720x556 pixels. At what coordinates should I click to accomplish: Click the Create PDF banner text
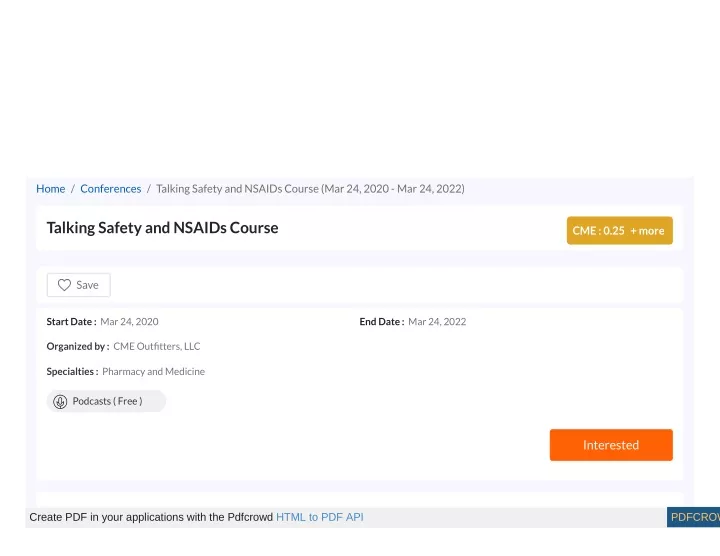pyautogui.click(x=151, y=517)
